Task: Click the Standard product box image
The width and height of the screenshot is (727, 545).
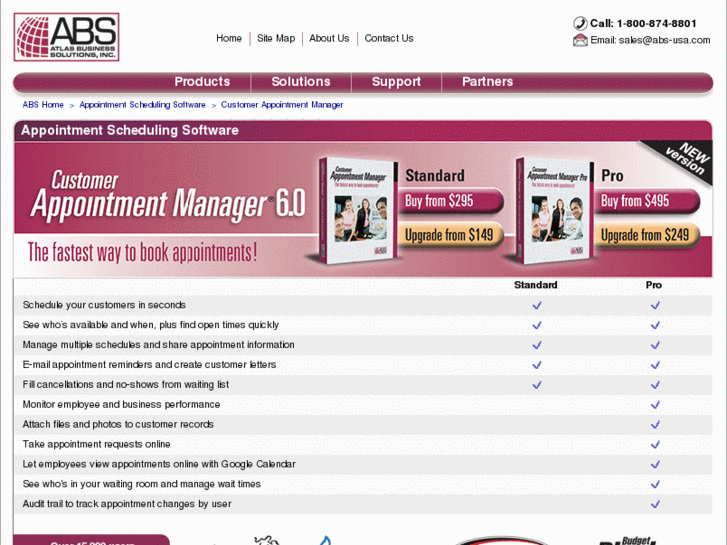Action: 357,211
